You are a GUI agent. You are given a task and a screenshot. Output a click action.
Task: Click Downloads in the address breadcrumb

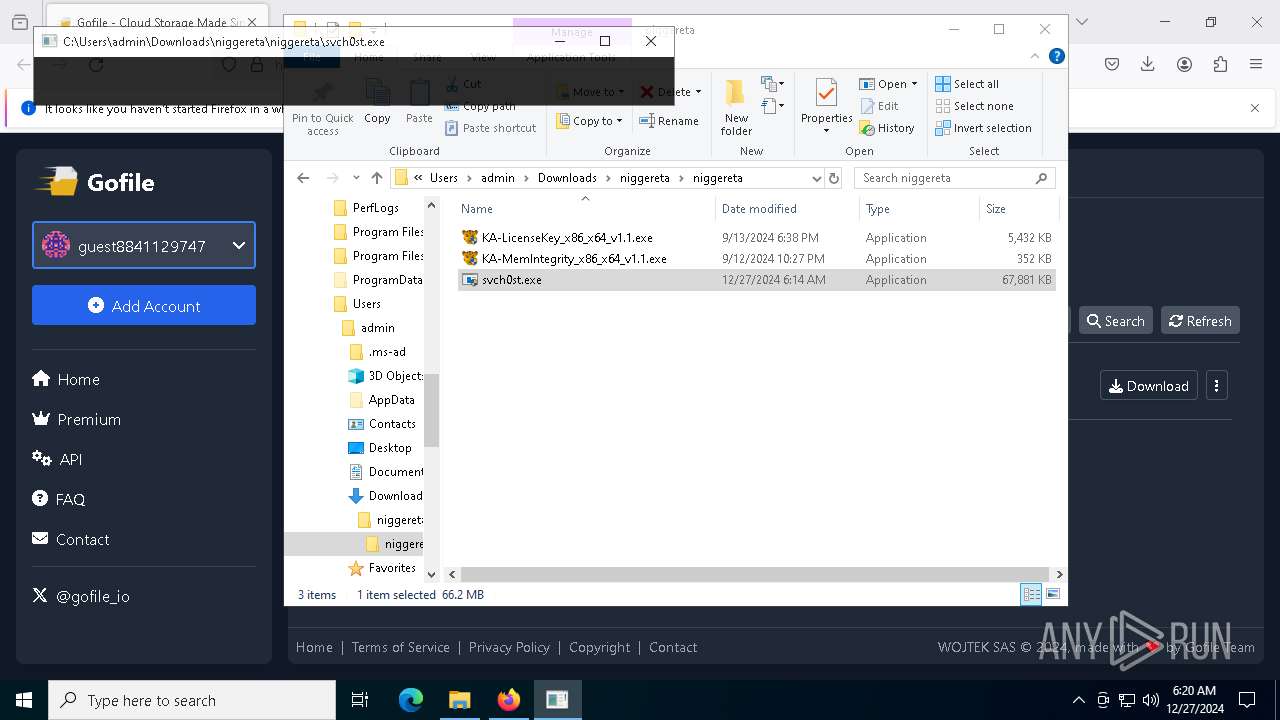(567, 178)
